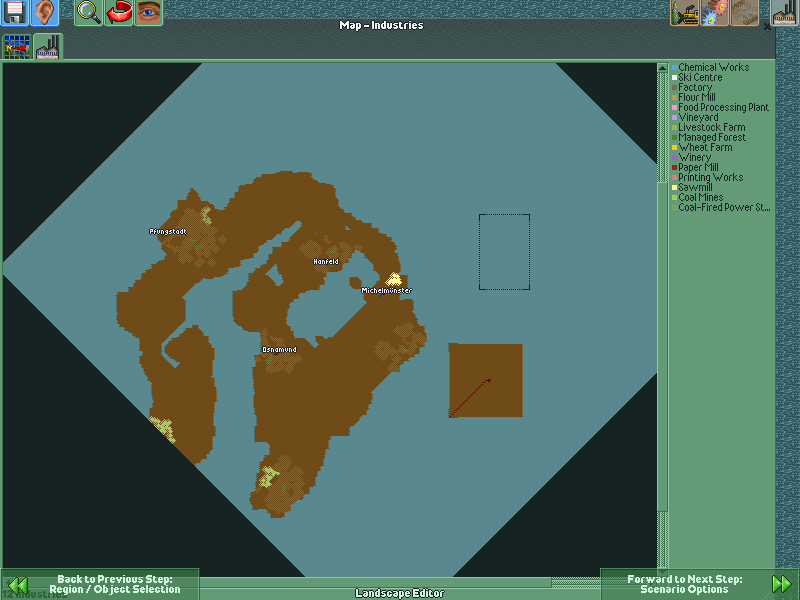Select Managed Forest legend entry
800x600 pixels.
709,137
